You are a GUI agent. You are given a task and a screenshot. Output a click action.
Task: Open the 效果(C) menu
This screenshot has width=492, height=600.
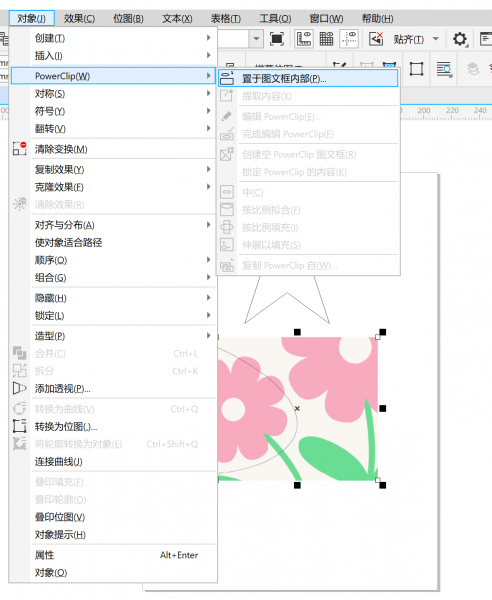point(79,18)
